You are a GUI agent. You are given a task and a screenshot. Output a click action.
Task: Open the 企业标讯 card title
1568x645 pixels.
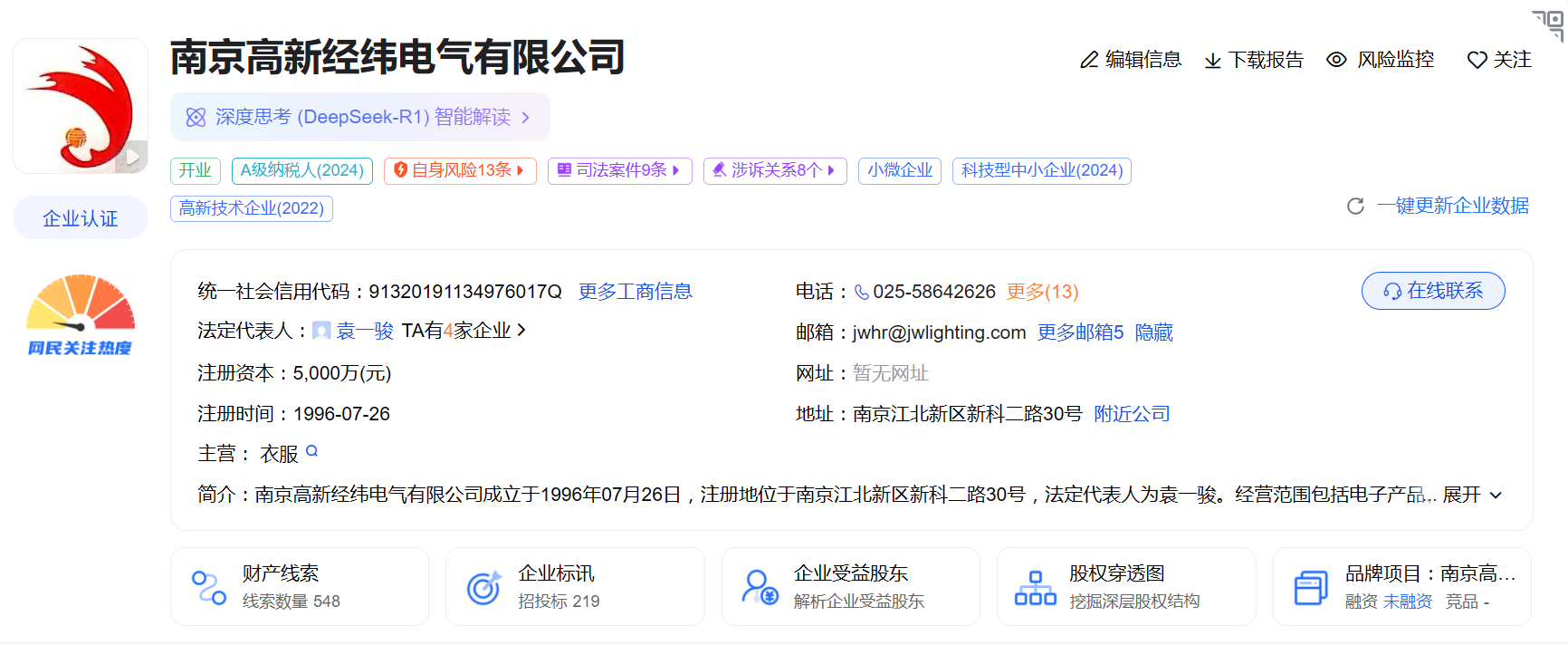coord(556,573)
